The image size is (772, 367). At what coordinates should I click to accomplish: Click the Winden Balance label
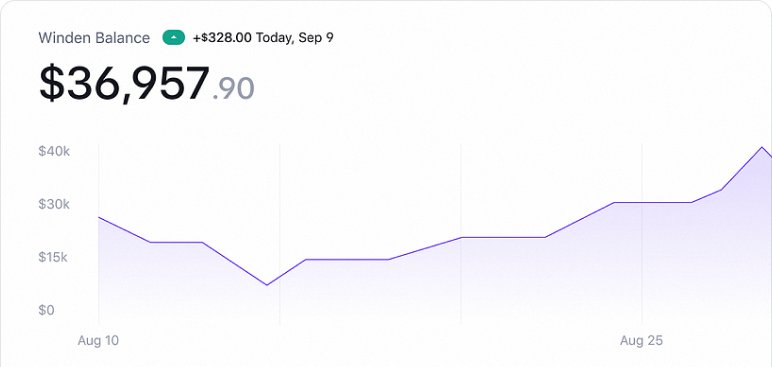pyautogui.click(x=94, y=38)
